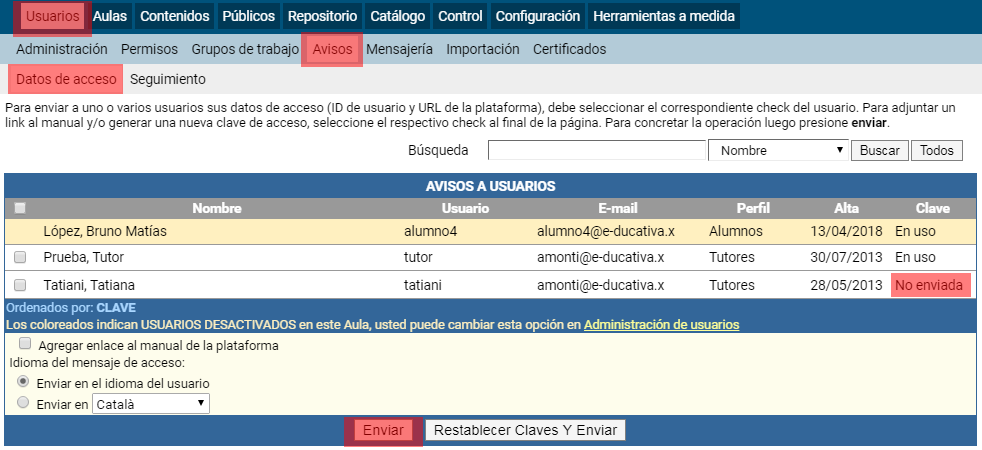Open the Aulas top menu
Viewport: 982px width, 450px height.
click(110, 16)
